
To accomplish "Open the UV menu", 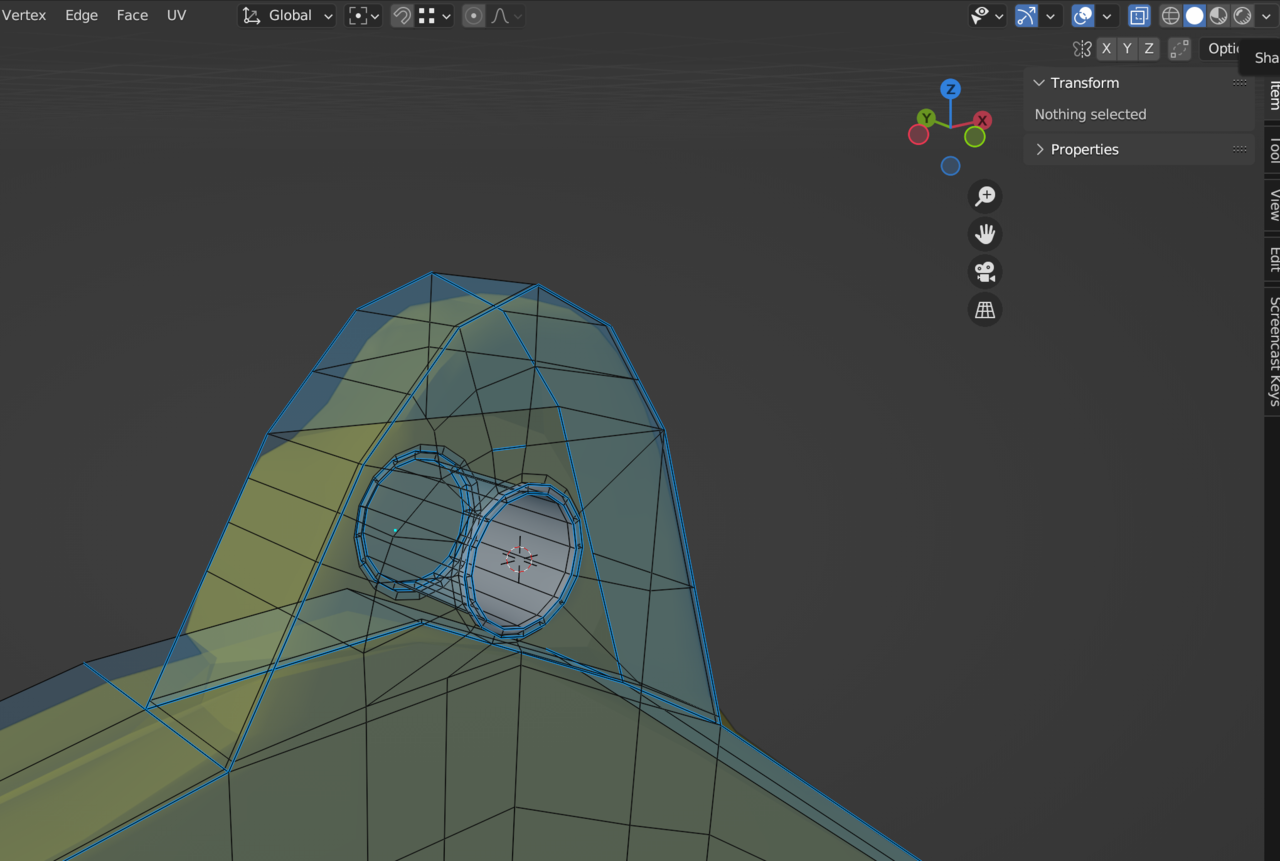I will [x=176, y=16].
